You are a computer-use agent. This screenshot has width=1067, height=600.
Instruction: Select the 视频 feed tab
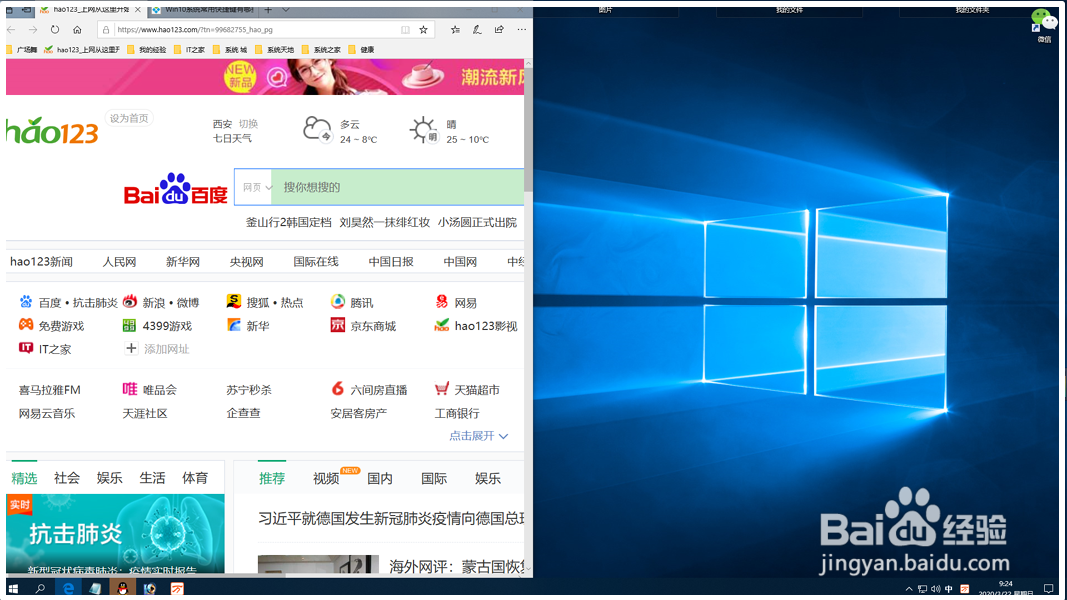coord(326,479)
